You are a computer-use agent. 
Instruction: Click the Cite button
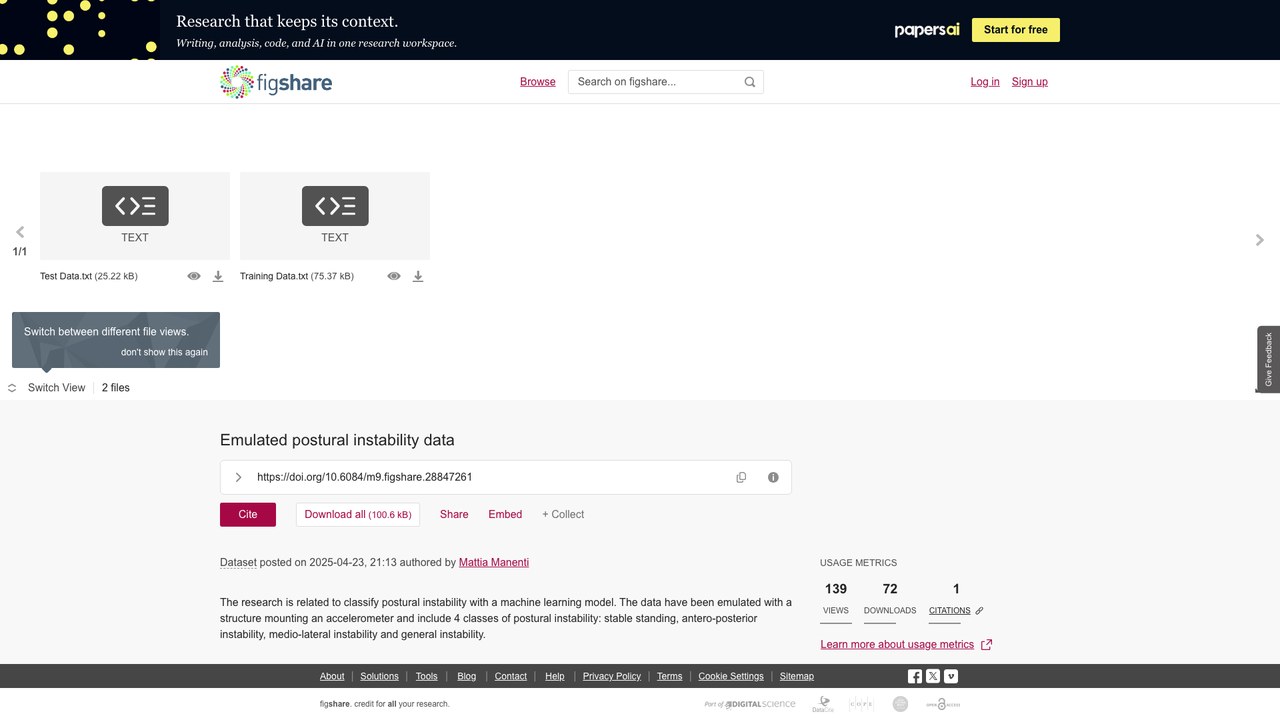pos(248,514)
